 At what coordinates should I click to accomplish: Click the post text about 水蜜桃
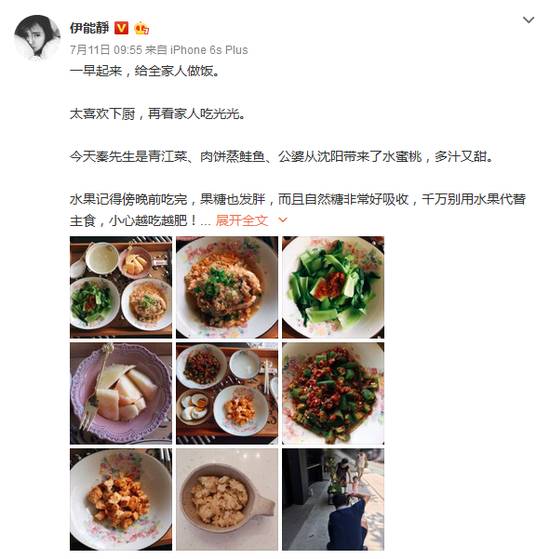click(282, 156)
